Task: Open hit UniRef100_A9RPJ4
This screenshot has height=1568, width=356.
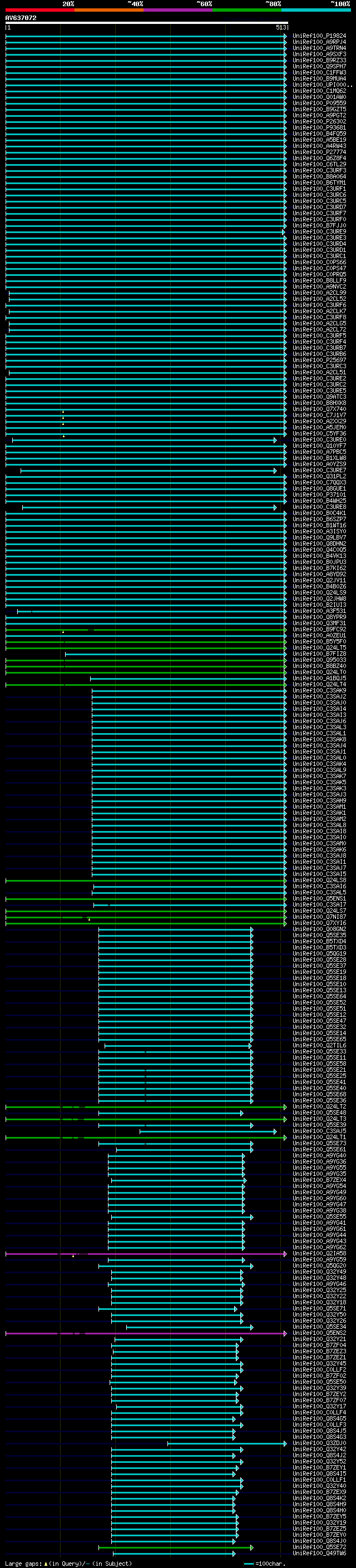Action: (x=319, y=42)
